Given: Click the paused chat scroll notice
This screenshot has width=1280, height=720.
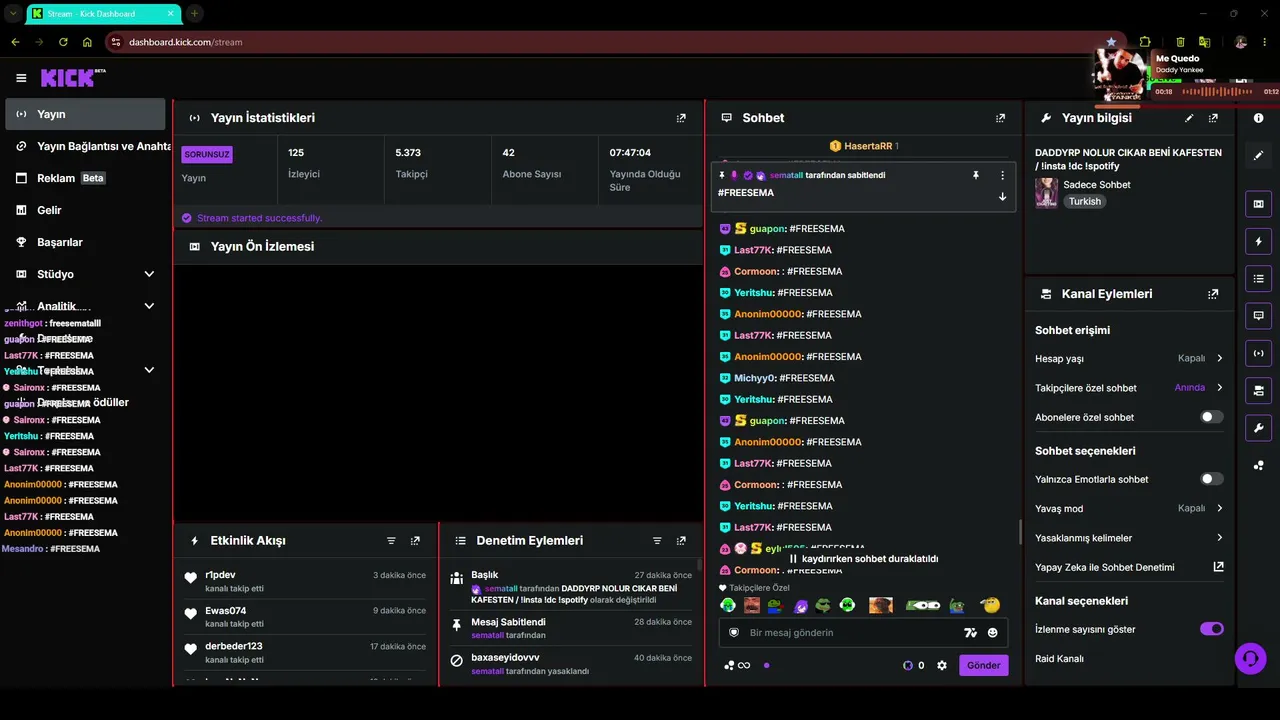Looking at the screenshot, I should pyautogui.click(x=864, y=559).
